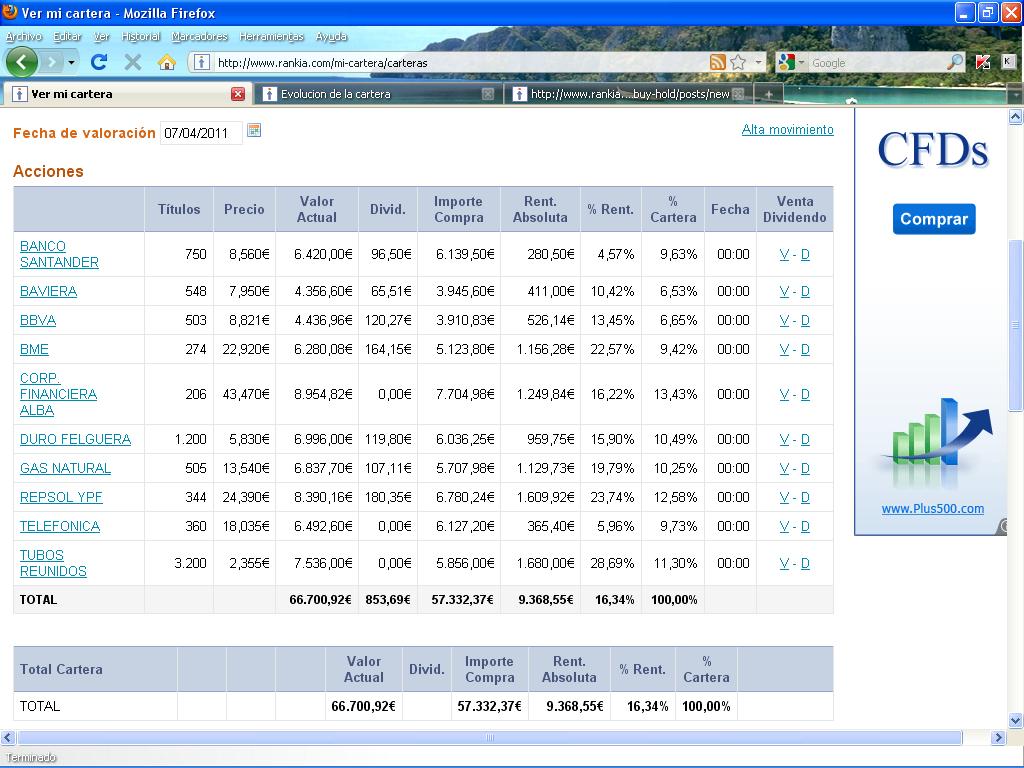The width and height of the screenshot is (1024, 768).
Task: Open the BAVIERA stock link
Action: [x=48, y=291]
